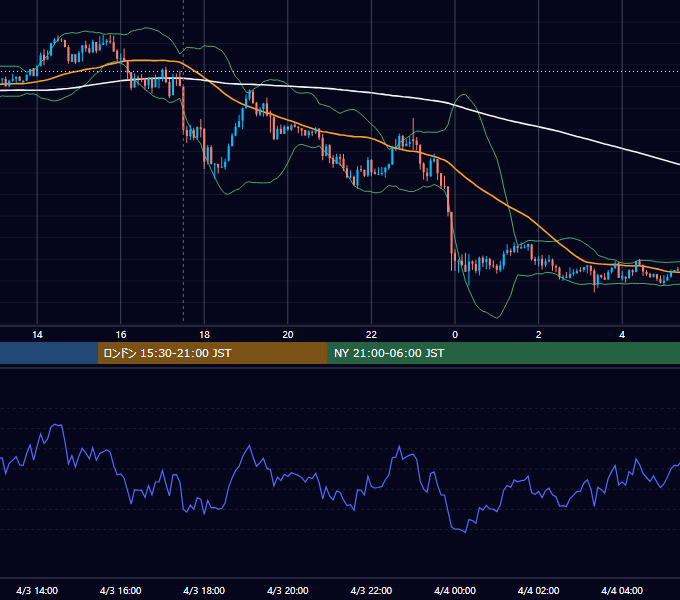Click the ロンドン 15:30-21:00 JST session bar

tap(212, 353)
